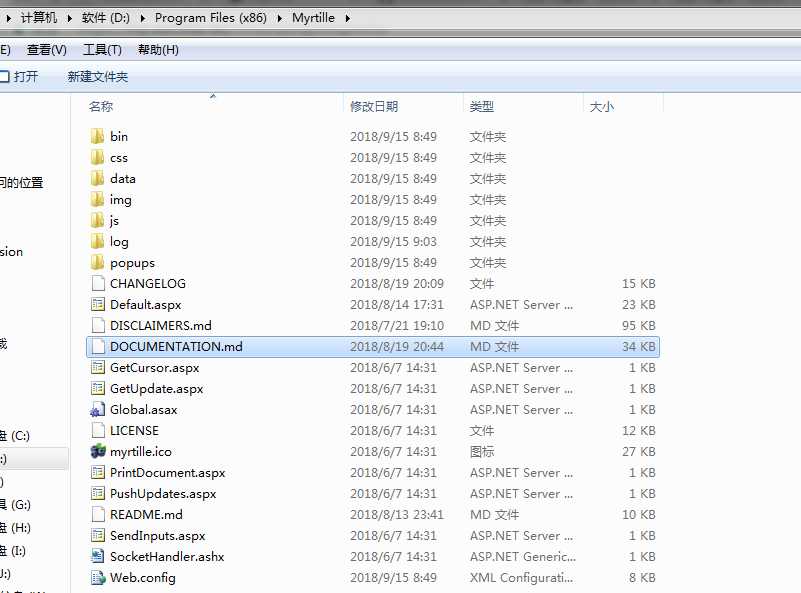The image size is (801, 593).
Task: Click the Web.config file icon
Action: pos(98,577)
